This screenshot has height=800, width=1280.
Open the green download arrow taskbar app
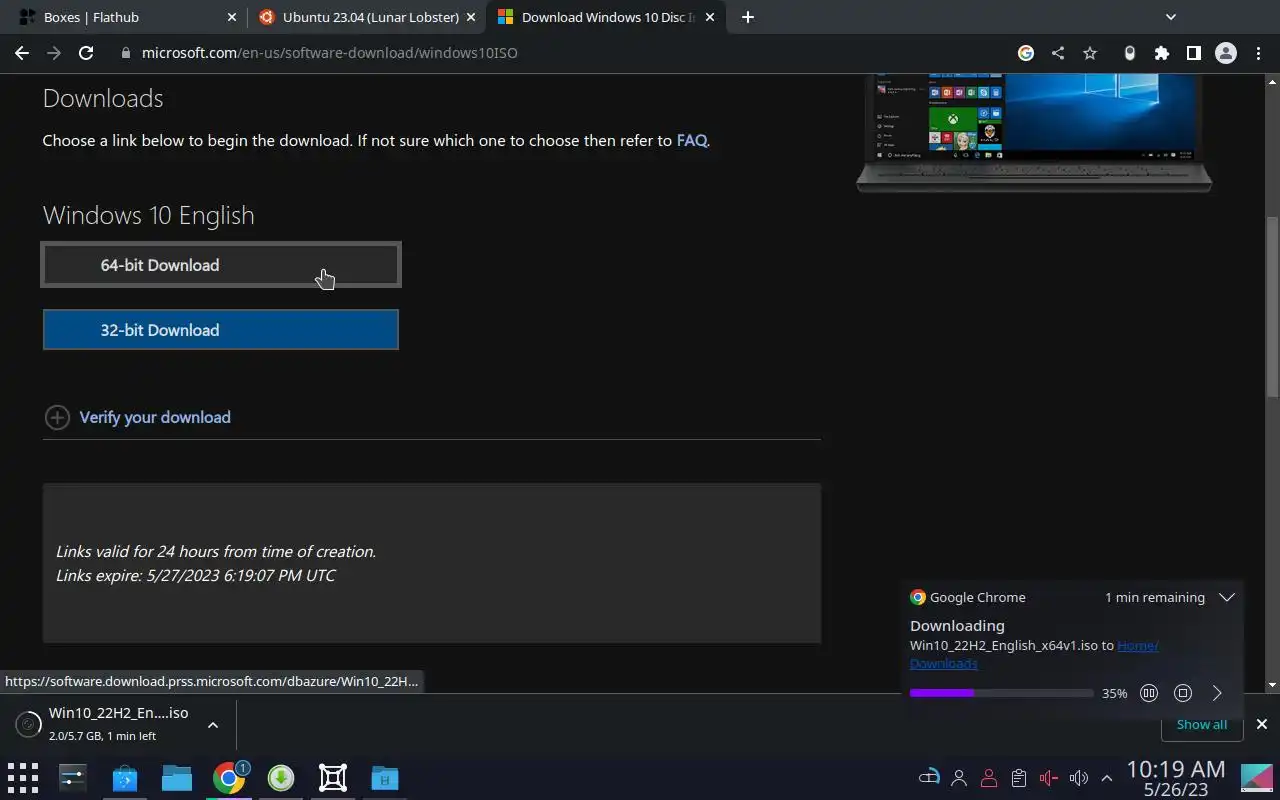[x=281, y=778]
